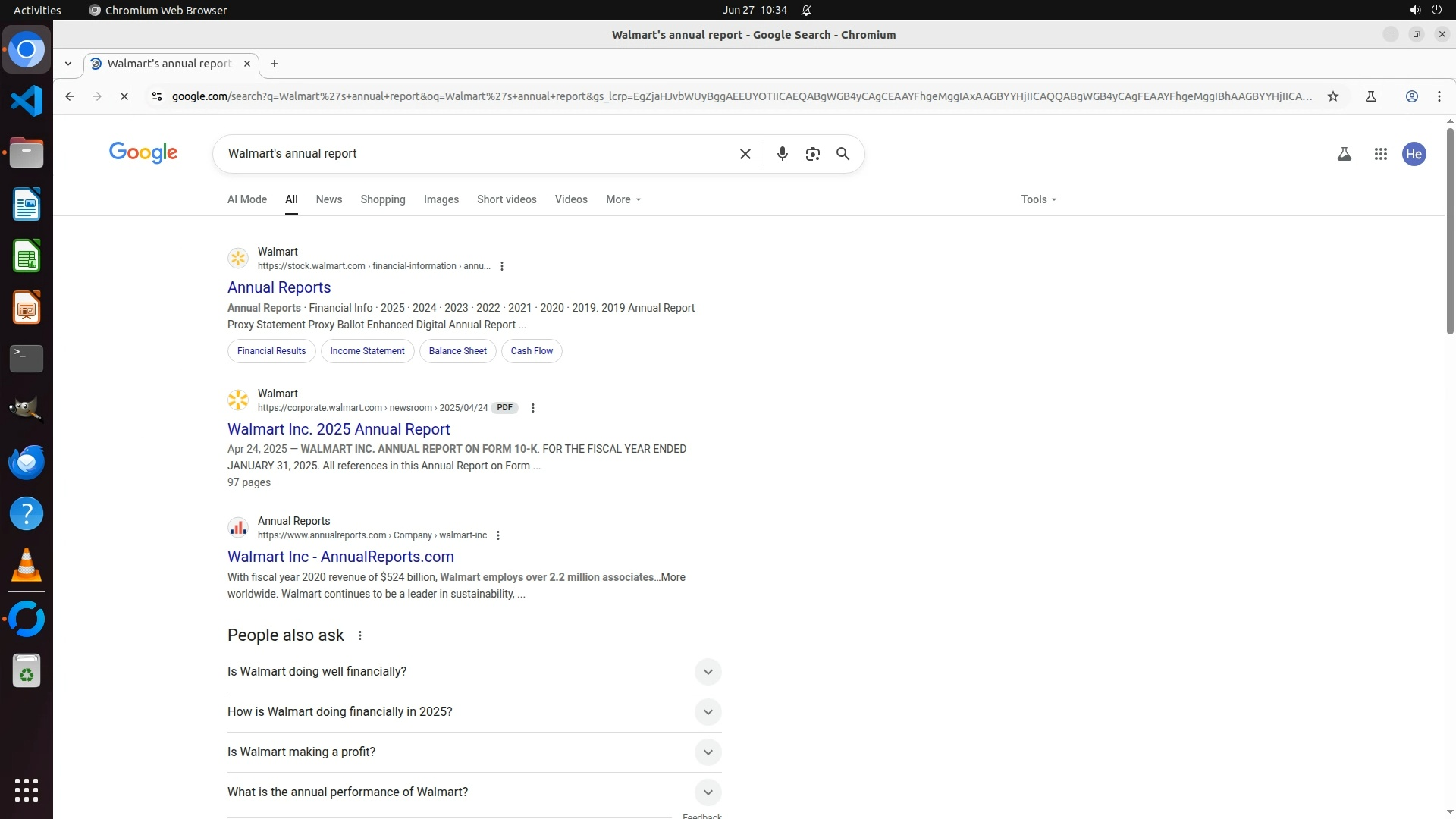Click the Search Labs flask icon

1344,154
